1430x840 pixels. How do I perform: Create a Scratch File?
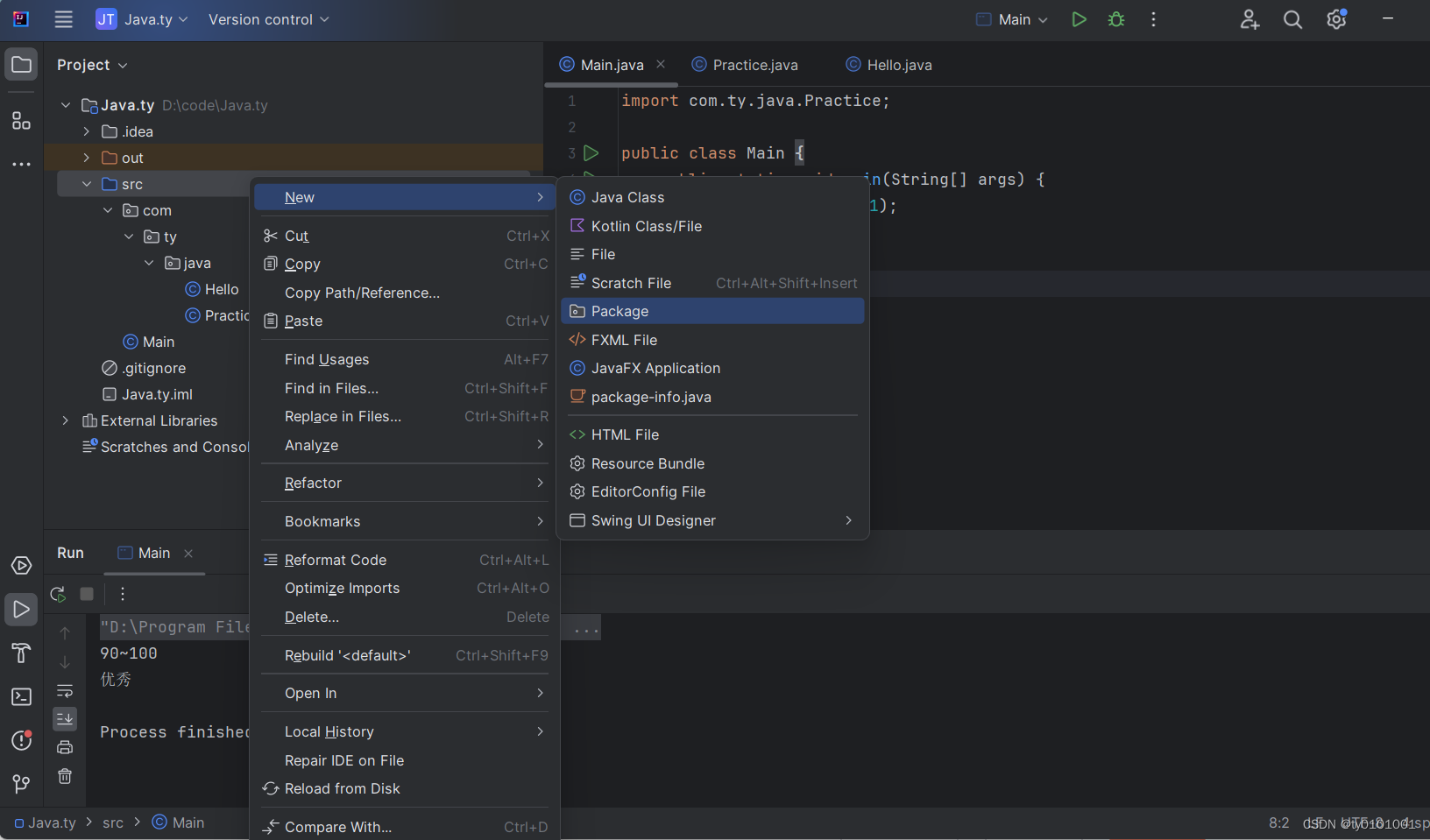click(x=712, y=283)
